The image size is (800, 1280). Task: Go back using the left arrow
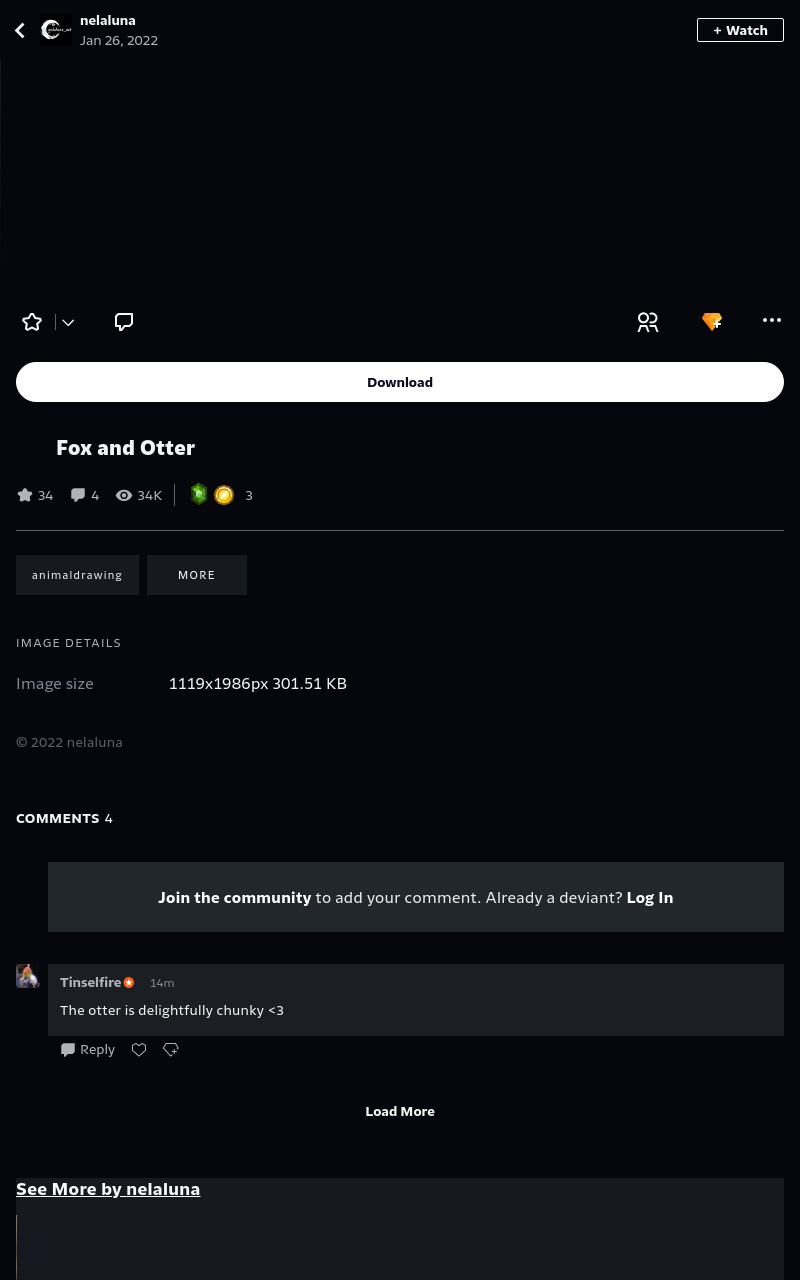tap(20, 30)
